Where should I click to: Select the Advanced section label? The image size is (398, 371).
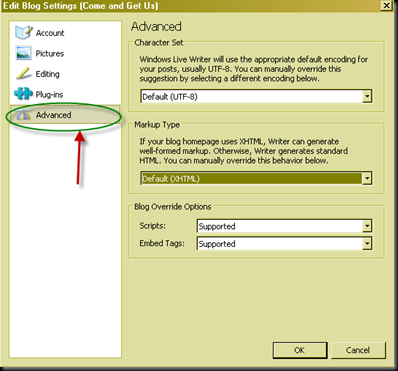(53, 115)
